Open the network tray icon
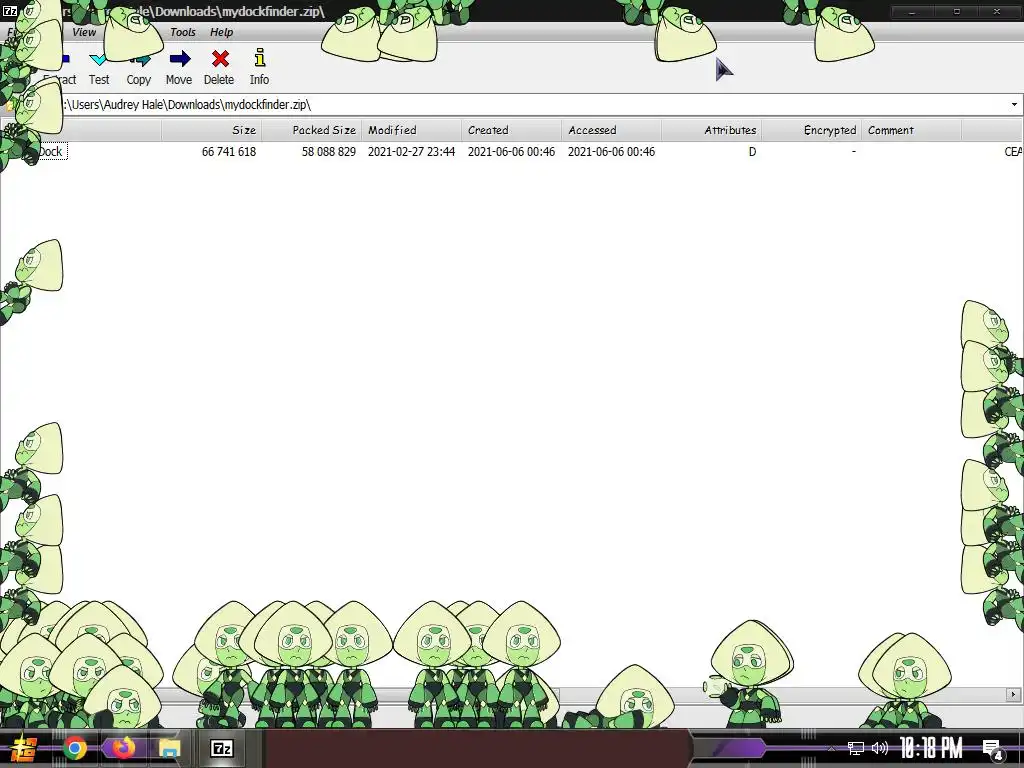The height and width of the screenshot is (768, 1024). point(856,748)
